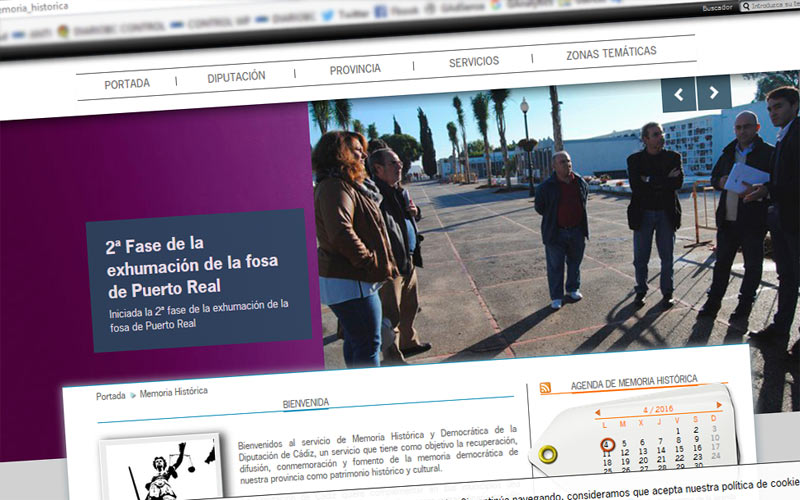
Task: Select day 22 in agenda calendar
Action: [x=680, y=458]
